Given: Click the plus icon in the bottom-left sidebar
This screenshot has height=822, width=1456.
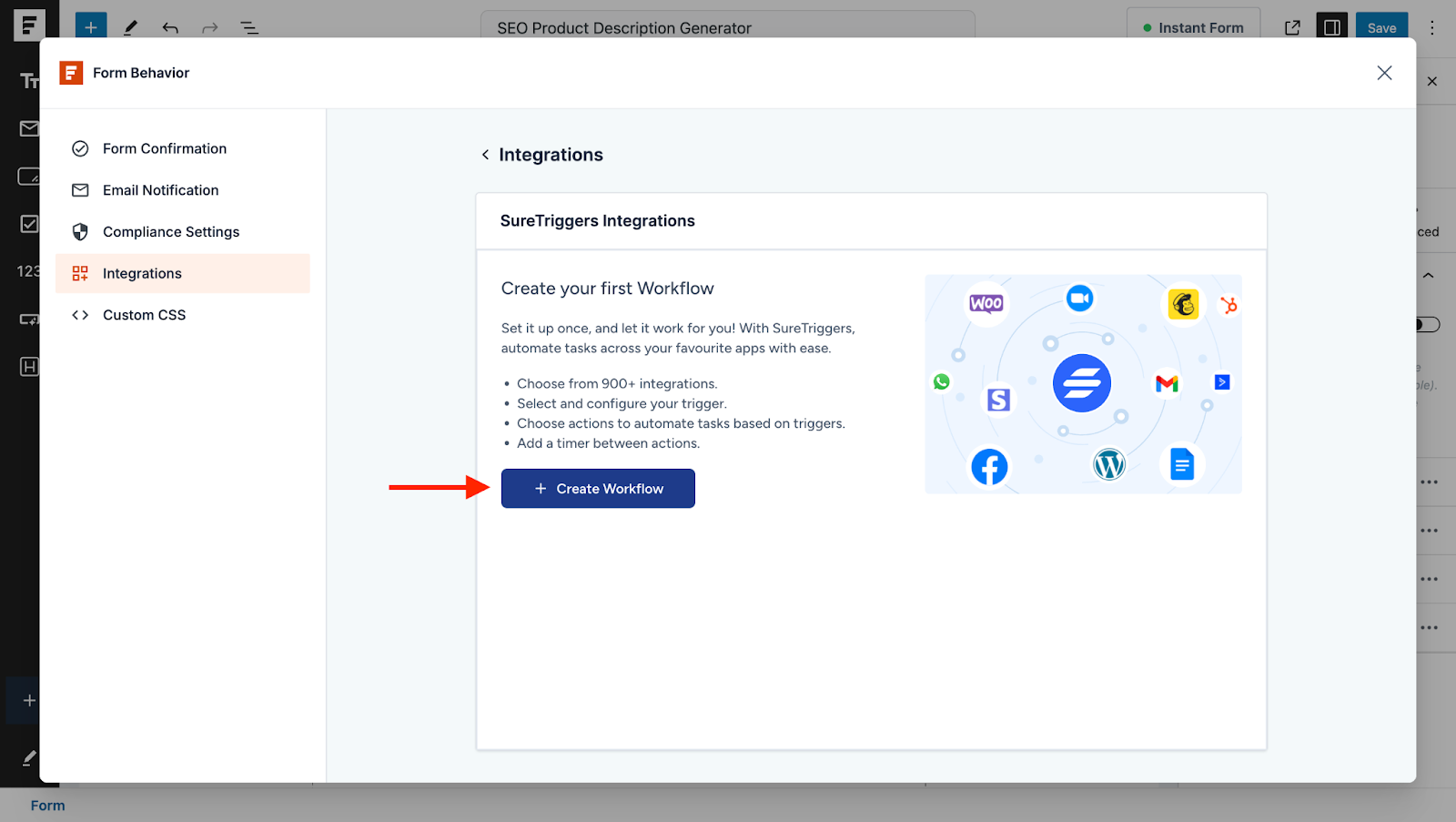Looking at the screenshot, I should pyautogui.click(x=27, y=700).
